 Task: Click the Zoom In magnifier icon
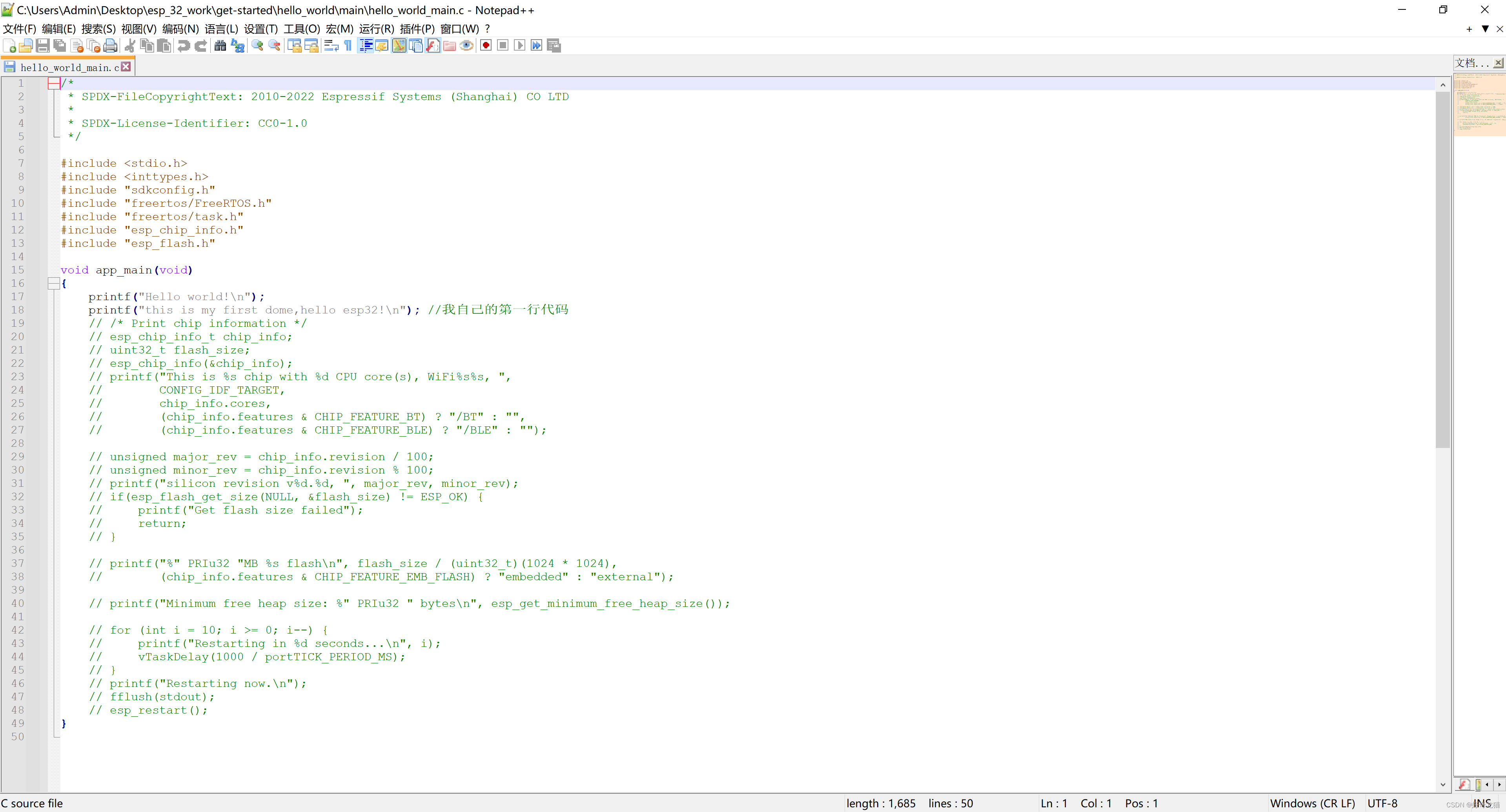pyautogui.click(x=257, y=46)
